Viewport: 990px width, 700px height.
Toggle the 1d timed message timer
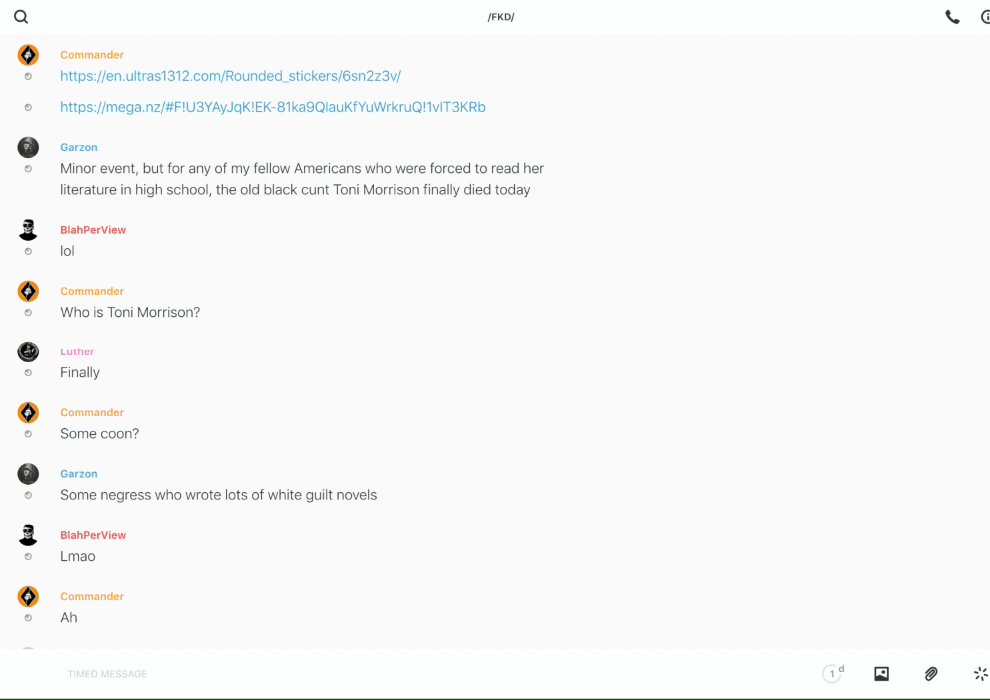(832, 674)
